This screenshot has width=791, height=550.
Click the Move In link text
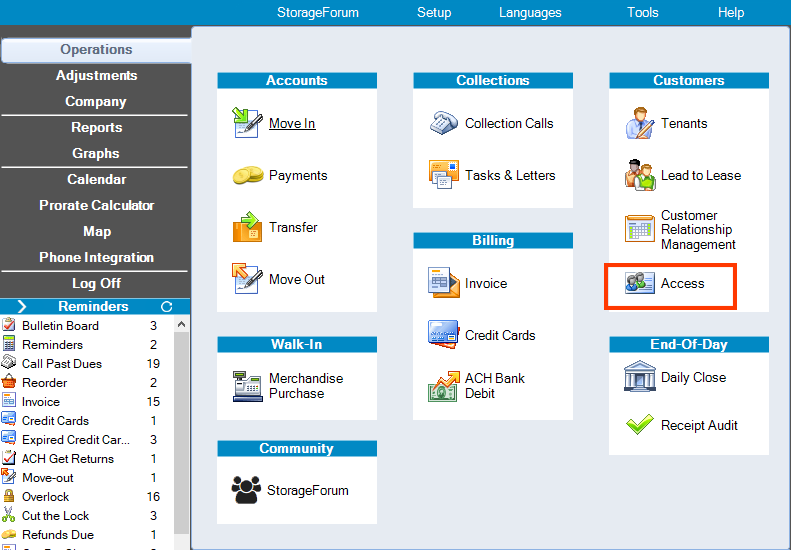pos(292,123)
